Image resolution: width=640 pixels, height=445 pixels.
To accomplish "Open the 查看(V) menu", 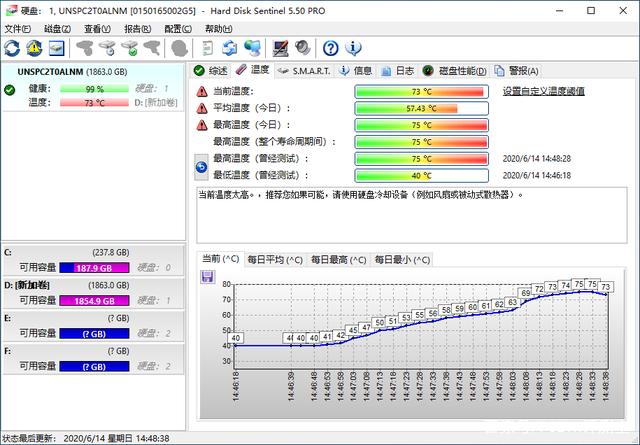I will pyautogui.click(x=97, y=29).
